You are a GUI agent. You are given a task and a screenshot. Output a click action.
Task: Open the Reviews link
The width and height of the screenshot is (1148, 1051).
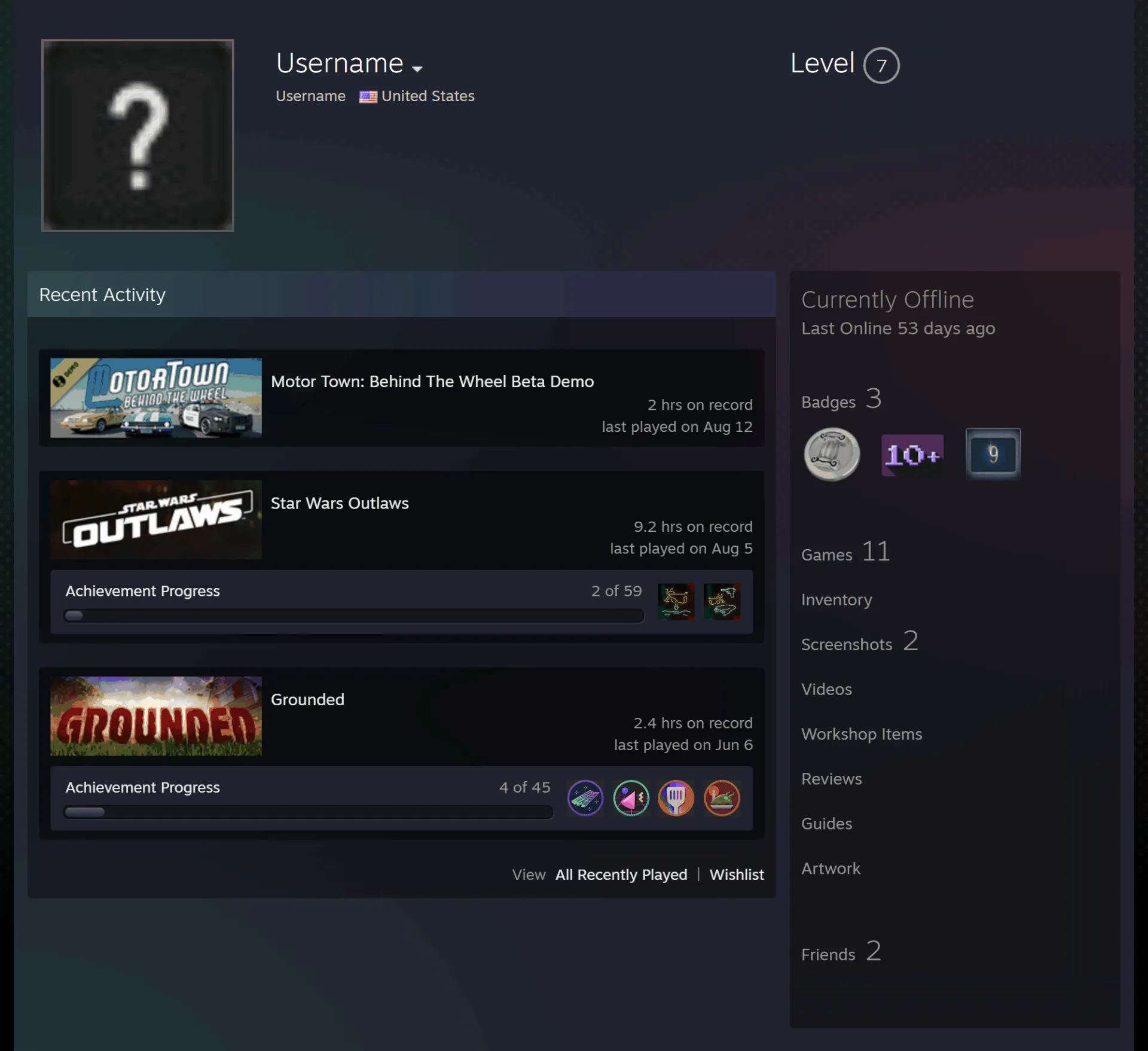click(x=831, y=779)
